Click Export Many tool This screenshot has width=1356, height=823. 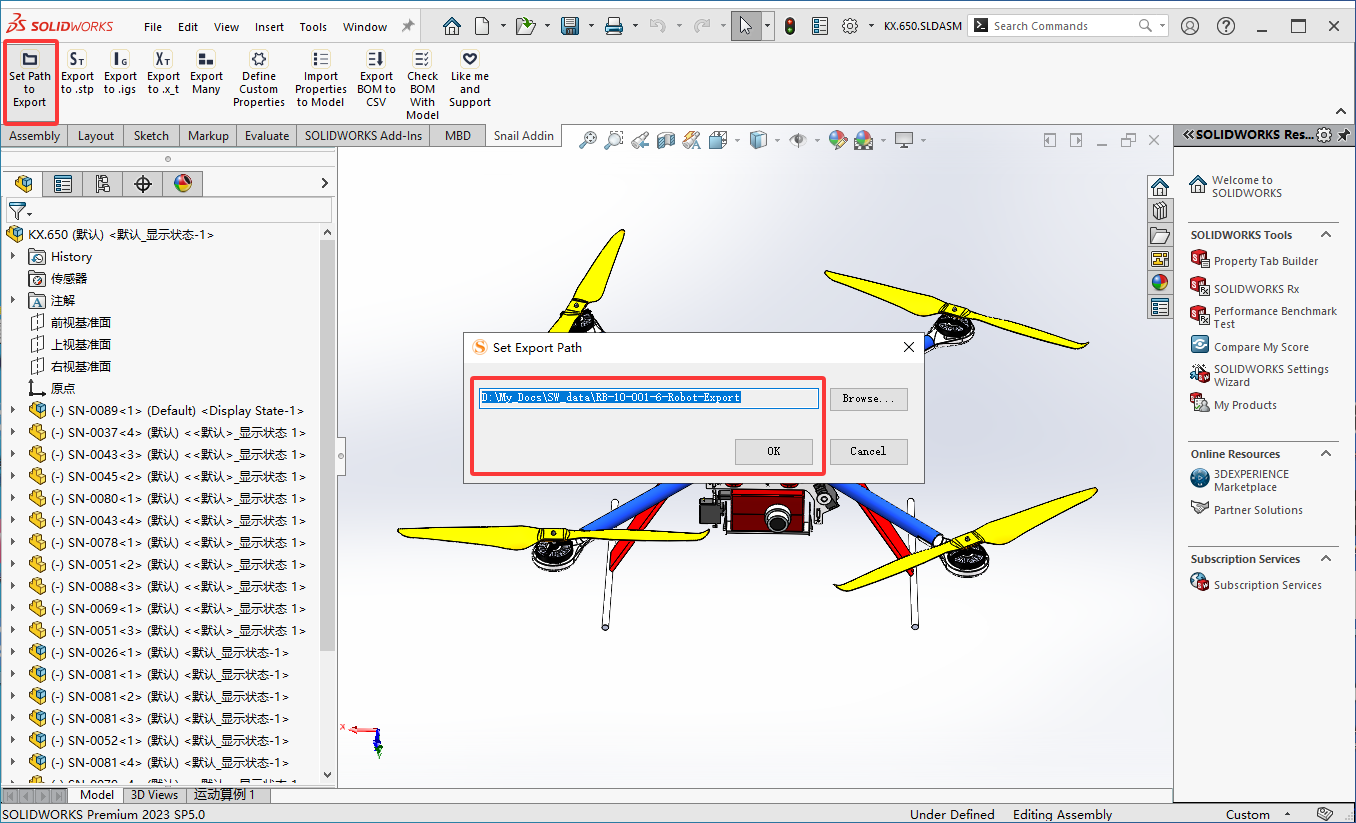(206, 75)
